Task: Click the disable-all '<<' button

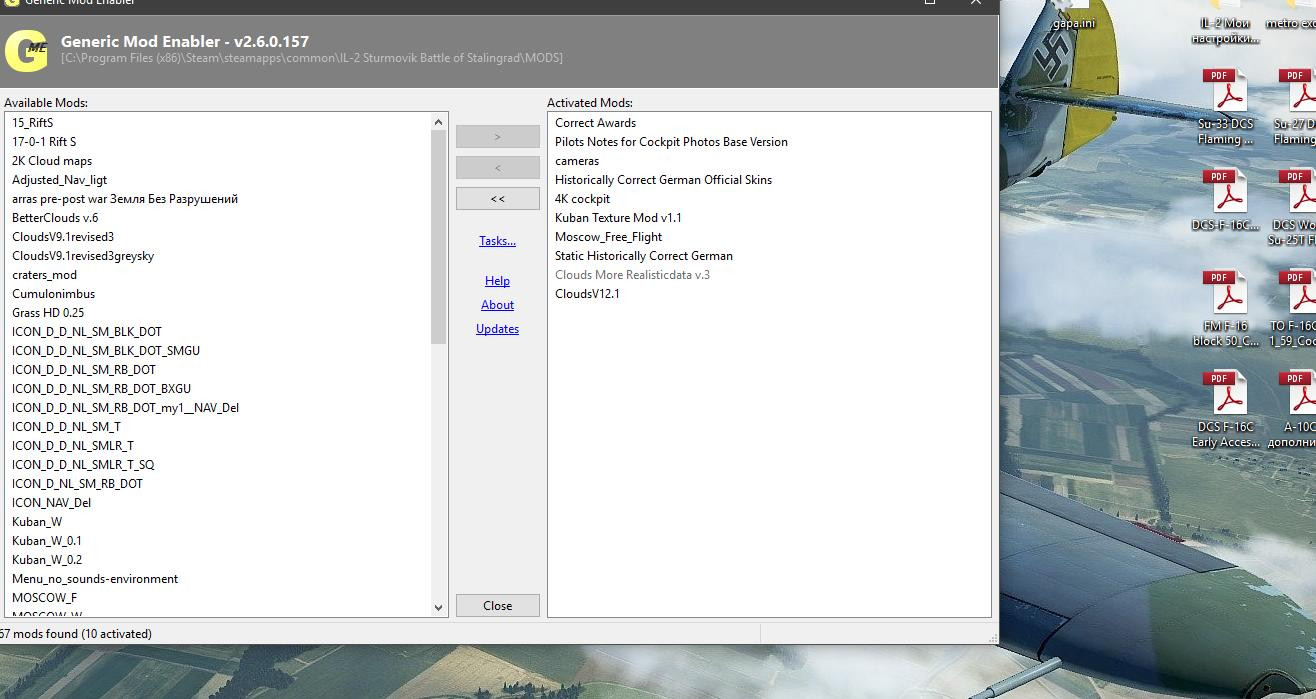Action: click(x=497, y=198)
